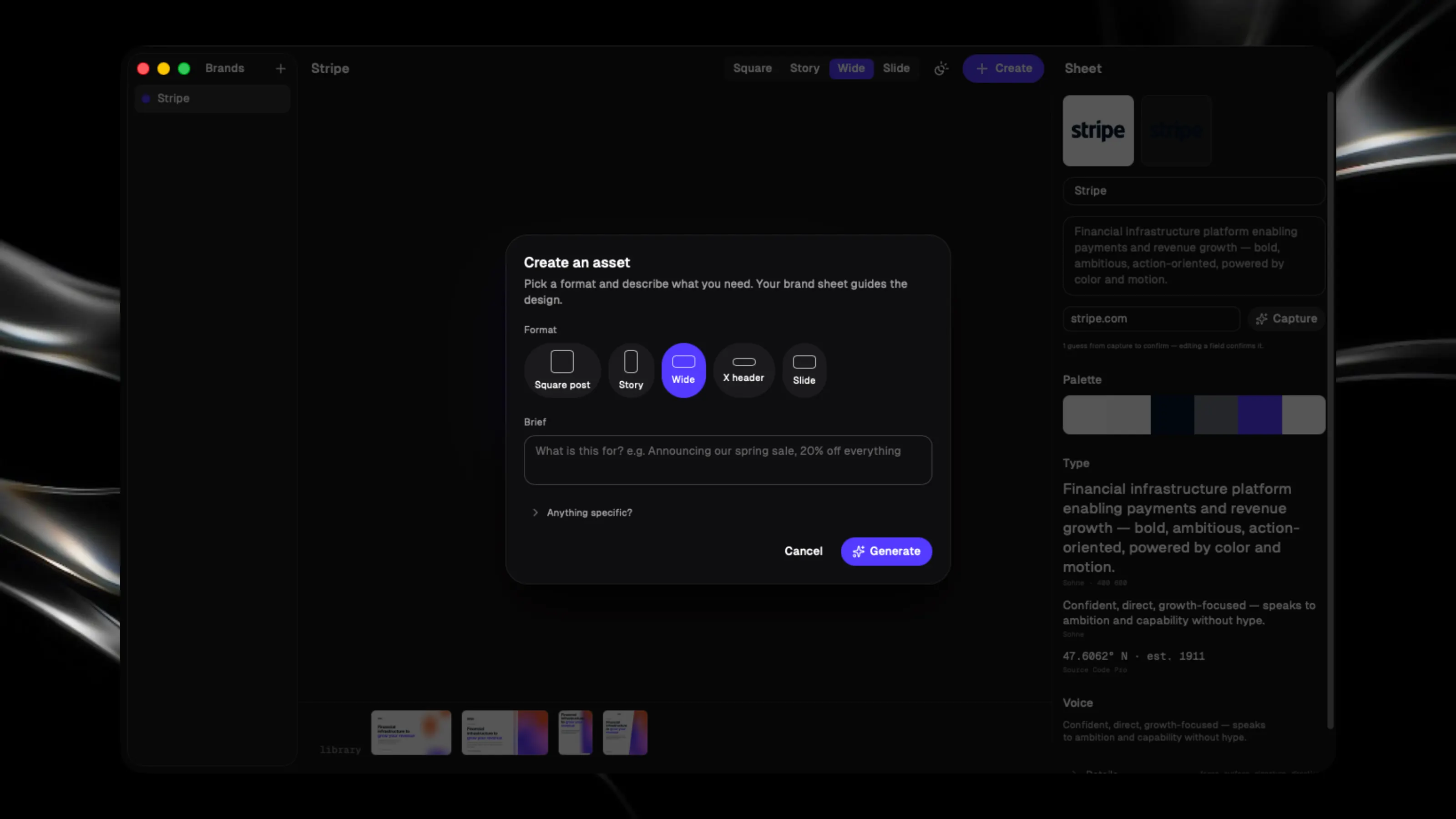The image size is (1456, 819).
Task: Click the Sheet panel scrollbar
Action: pos(1330,410)
